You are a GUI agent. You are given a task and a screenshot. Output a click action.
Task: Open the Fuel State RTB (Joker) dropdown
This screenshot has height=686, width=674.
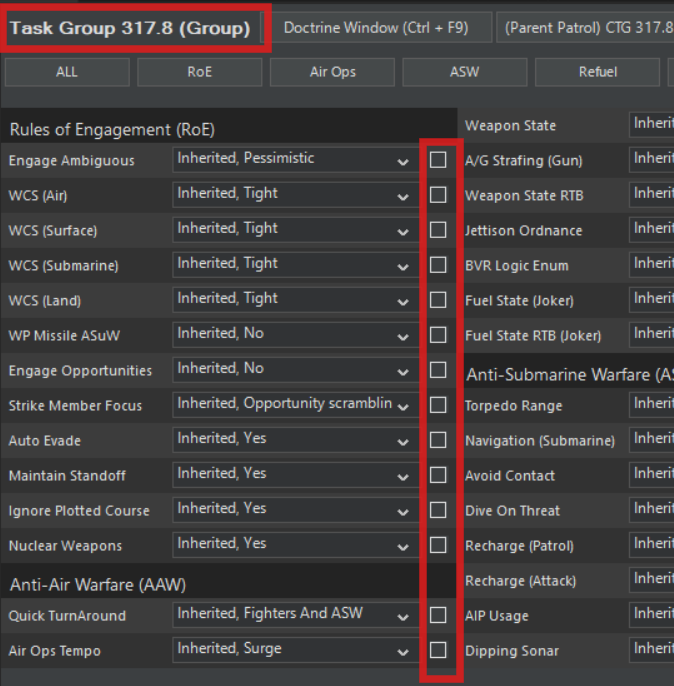click(x=652, y=335)
